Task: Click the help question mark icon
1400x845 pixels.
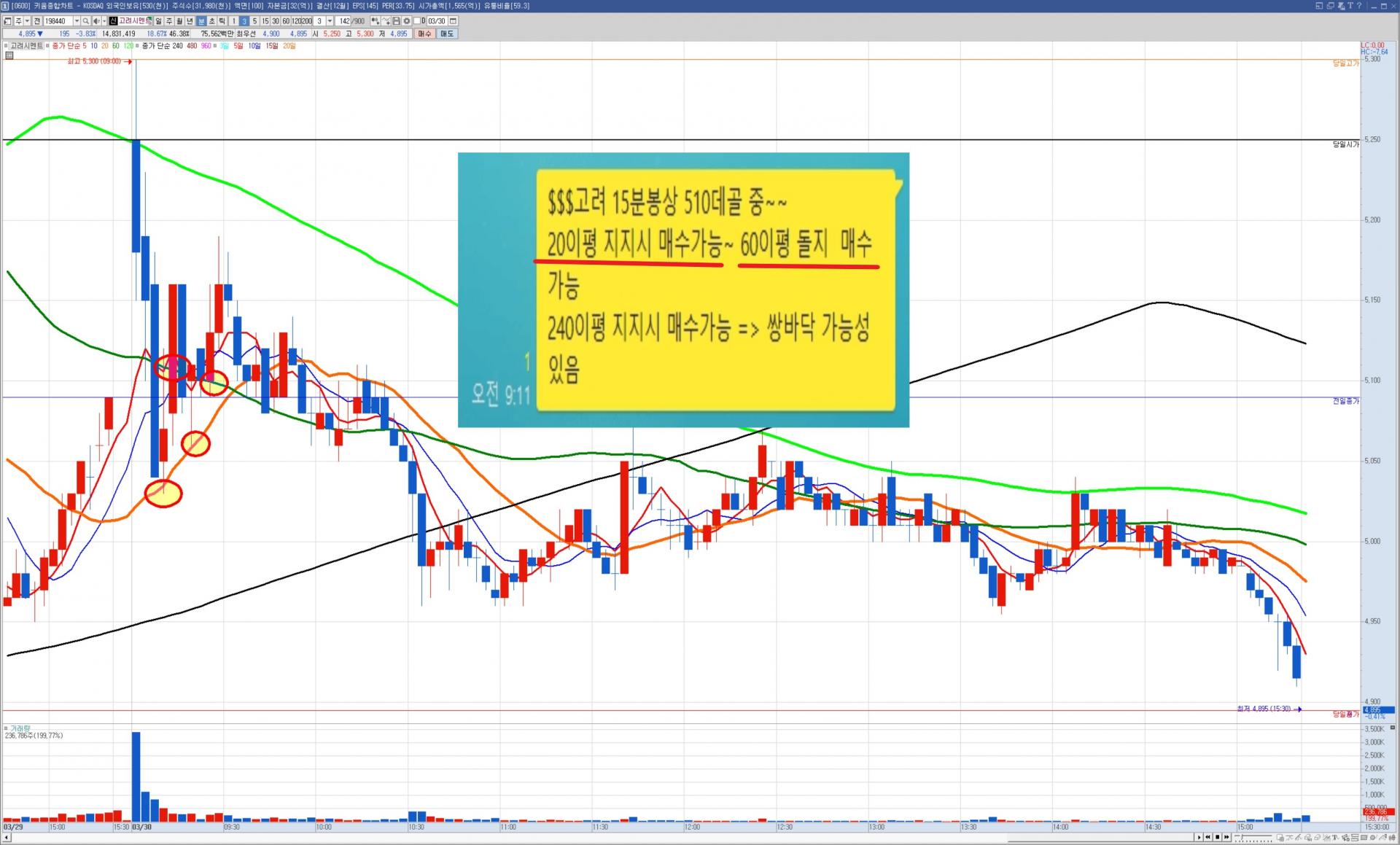Action: click(1359, 6)
